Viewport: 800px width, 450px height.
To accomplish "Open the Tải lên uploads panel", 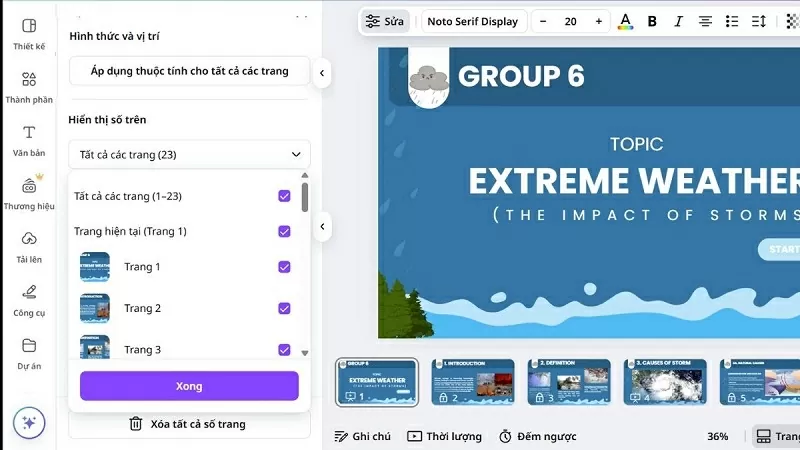I will point(29,245).
